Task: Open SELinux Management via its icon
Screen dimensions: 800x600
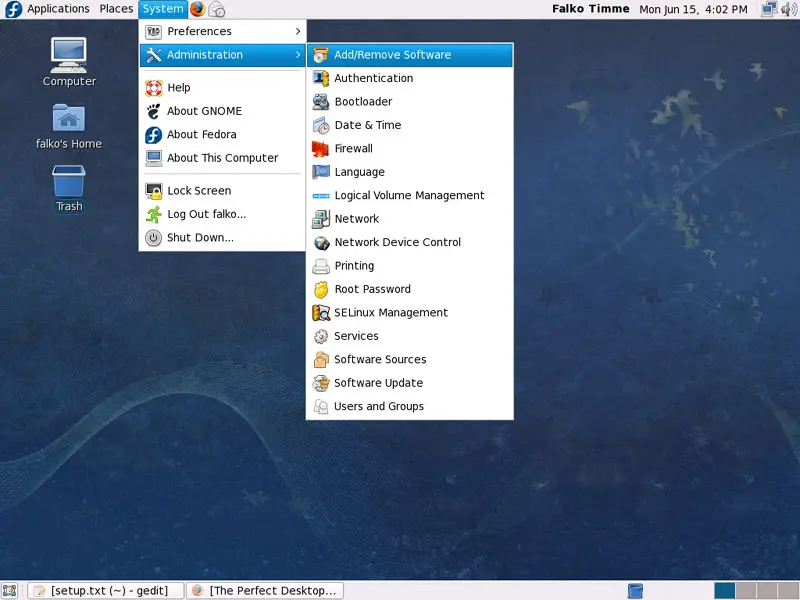Action: coord(321,313)
